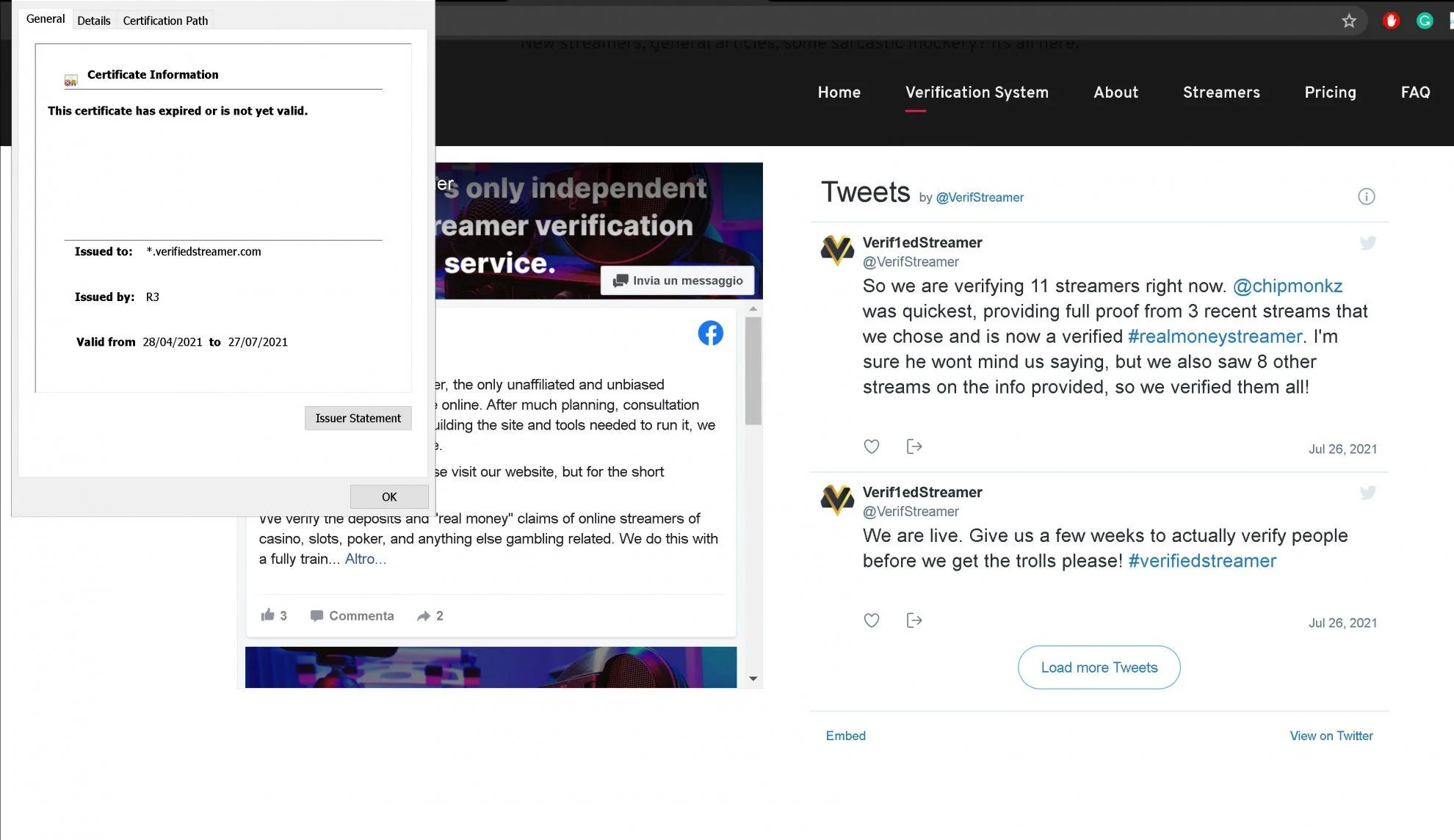Open Verif1edStreamer avatar on second tweet
This screenshot has width=1454, height=840.
(x=837, y=500)
